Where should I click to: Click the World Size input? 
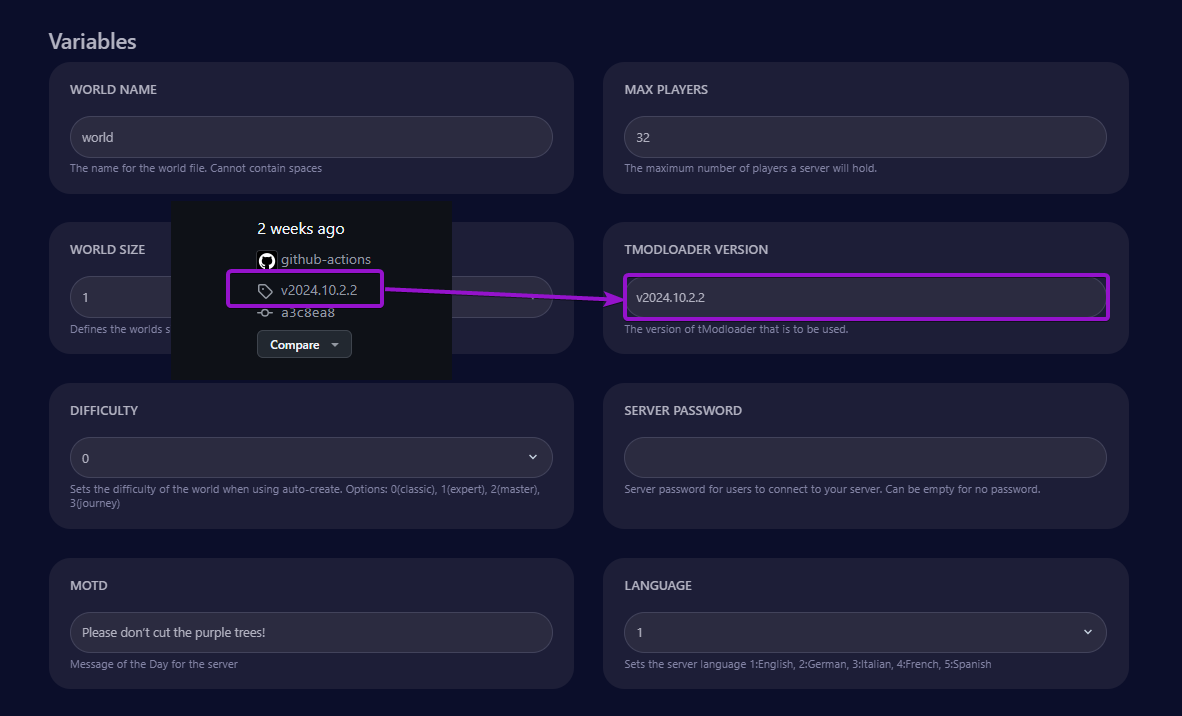(120, 297)
